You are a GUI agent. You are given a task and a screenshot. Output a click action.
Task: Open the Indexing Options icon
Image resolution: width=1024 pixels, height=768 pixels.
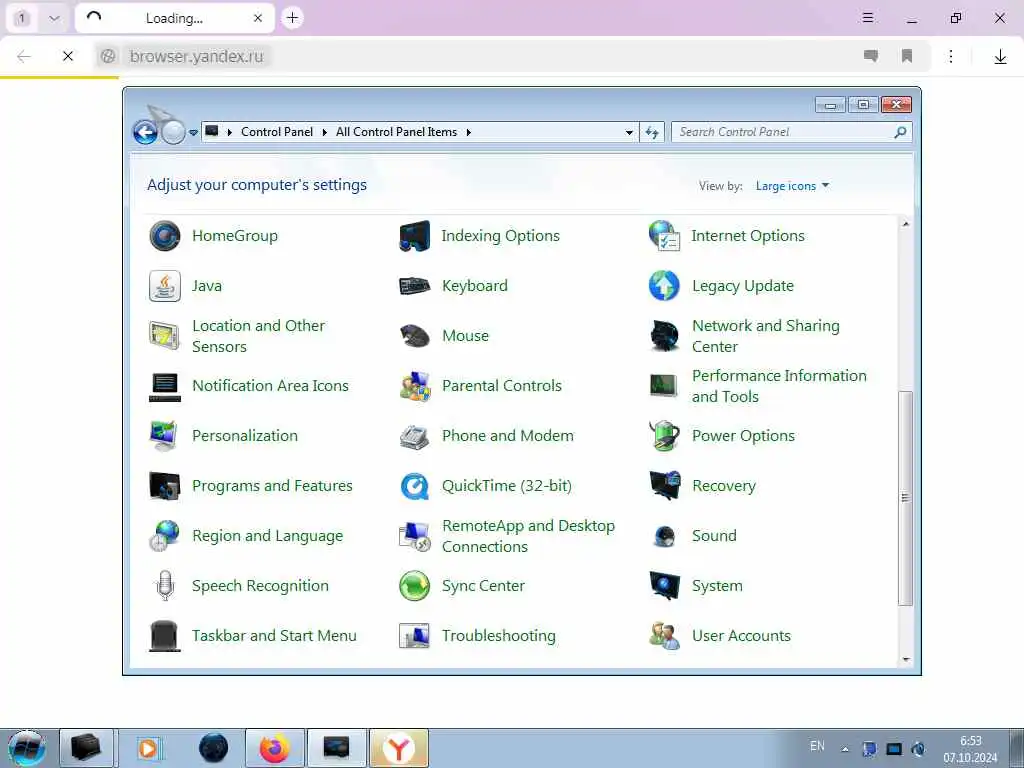click(415, 236)
